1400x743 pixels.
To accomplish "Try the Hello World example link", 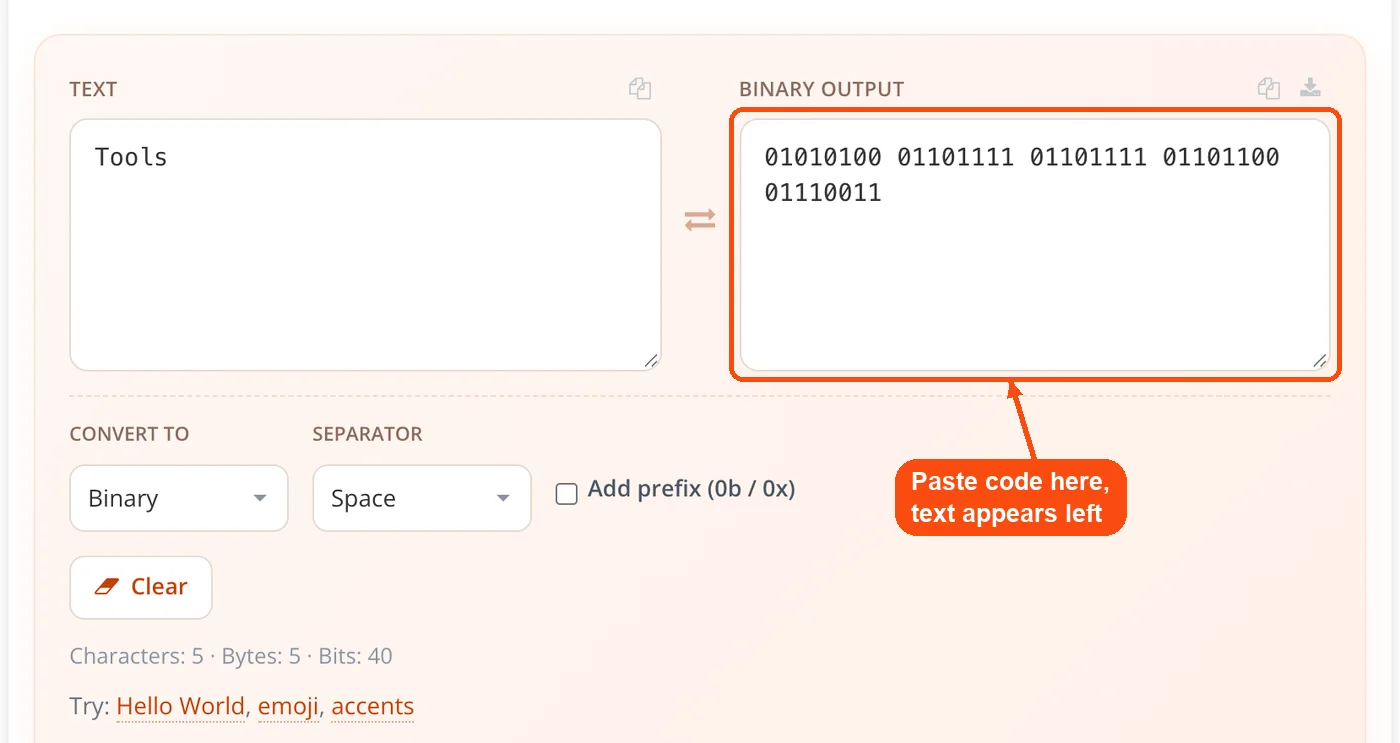I will 180,706.
